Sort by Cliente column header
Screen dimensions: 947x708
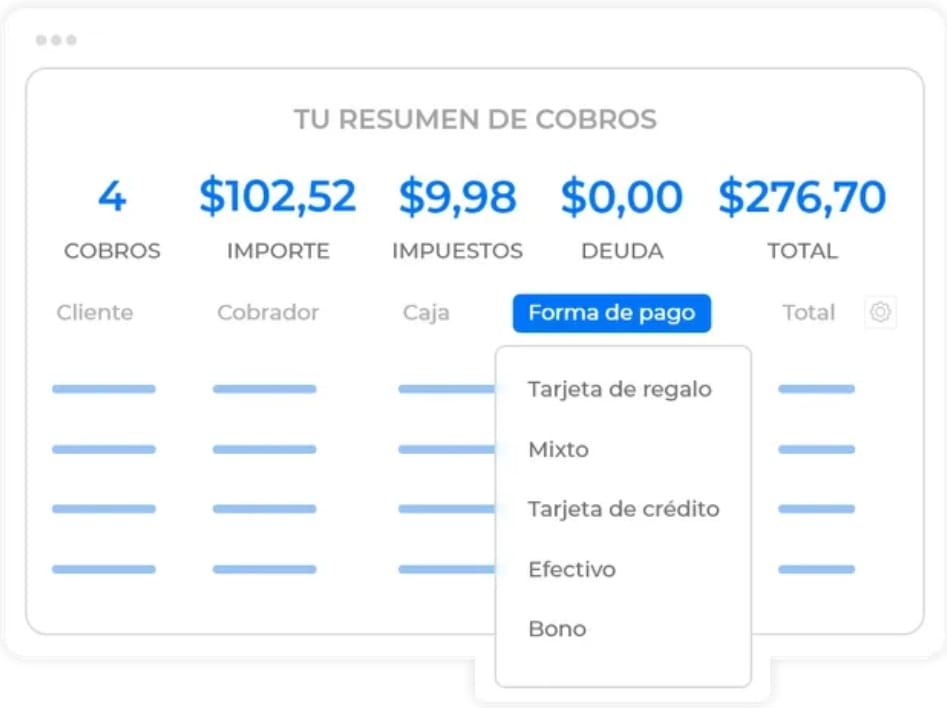coord(95,312)
